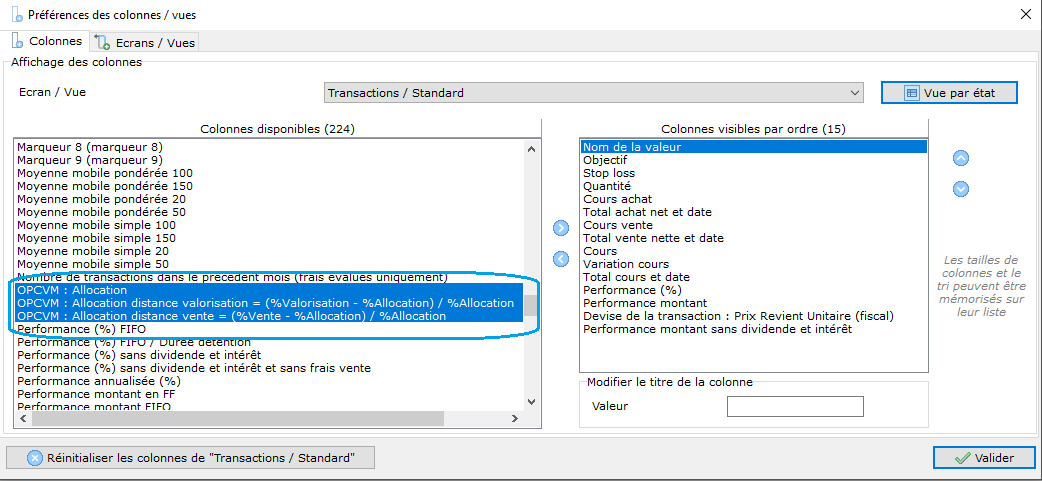Select 'Moyenne mobile simple 50'
The image size is (1042, 481).
pyautogui.click(x=269, y=264)
